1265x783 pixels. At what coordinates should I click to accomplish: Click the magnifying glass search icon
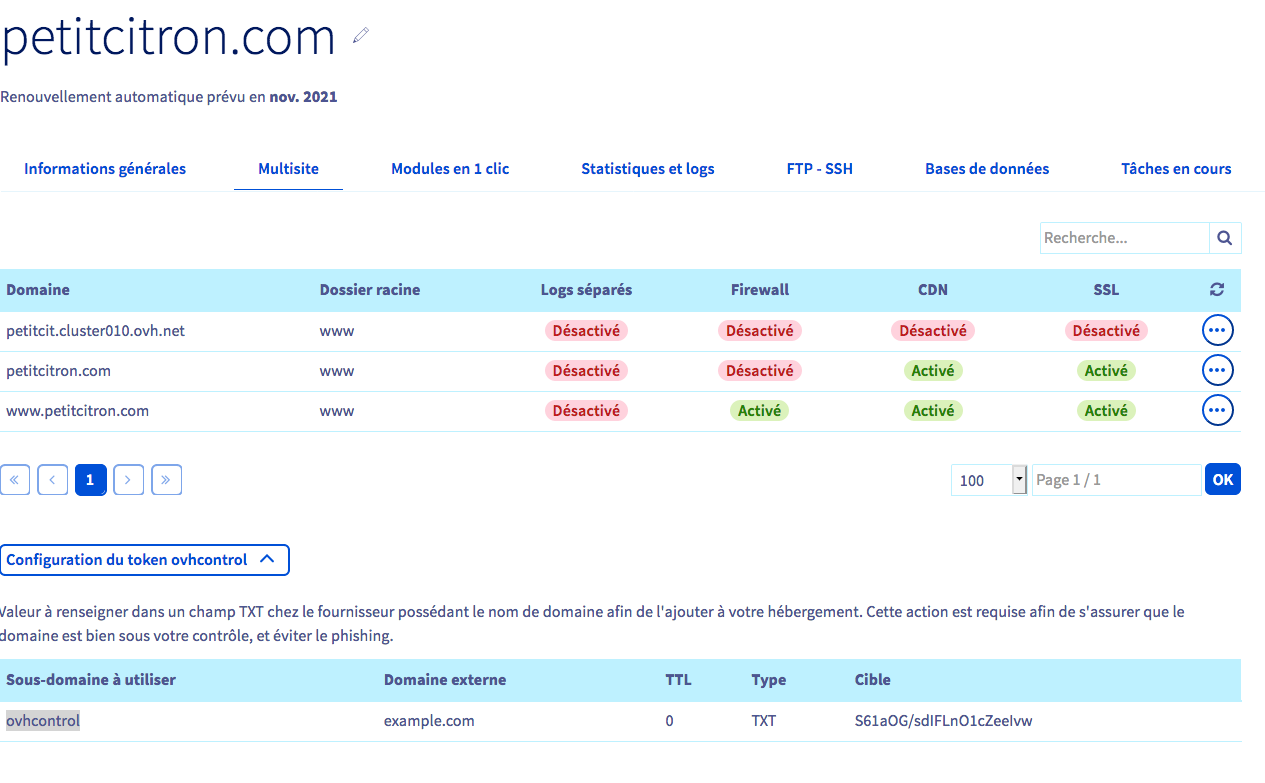click(1225, 238)
